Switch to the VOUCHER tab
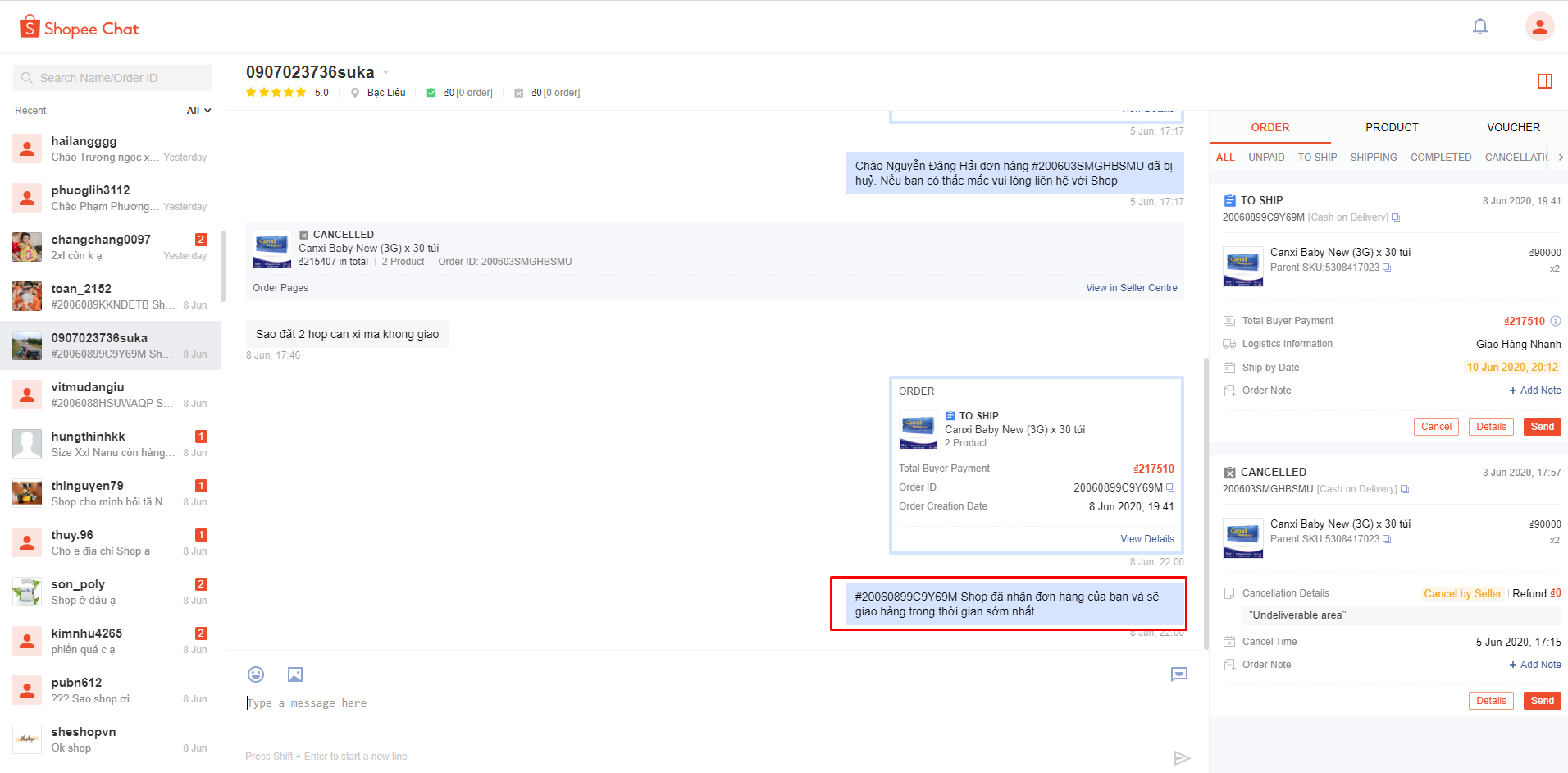This screenshot has width=1568, height=773. tap(1513, 127)
